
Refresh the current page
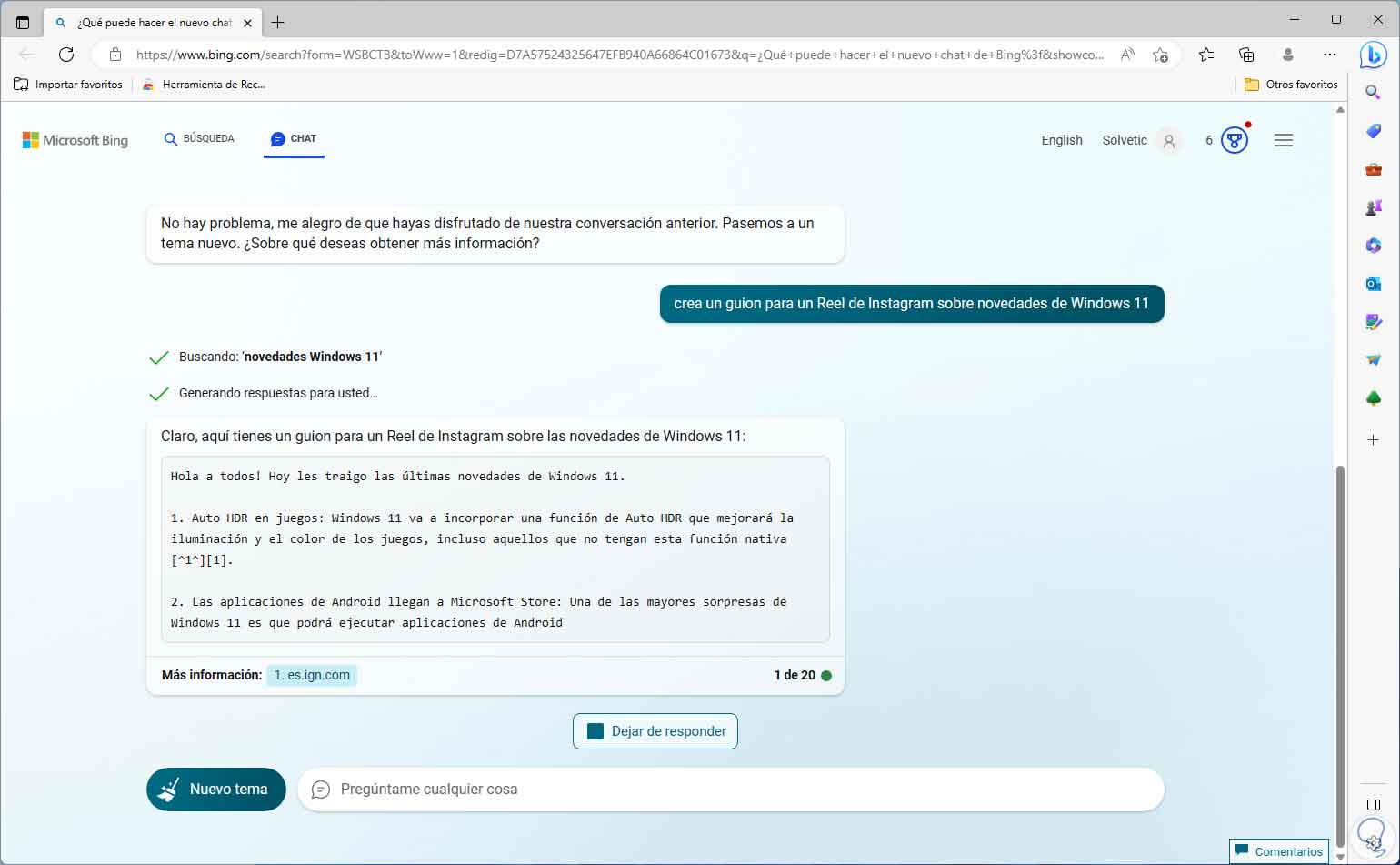pos(66,55)
